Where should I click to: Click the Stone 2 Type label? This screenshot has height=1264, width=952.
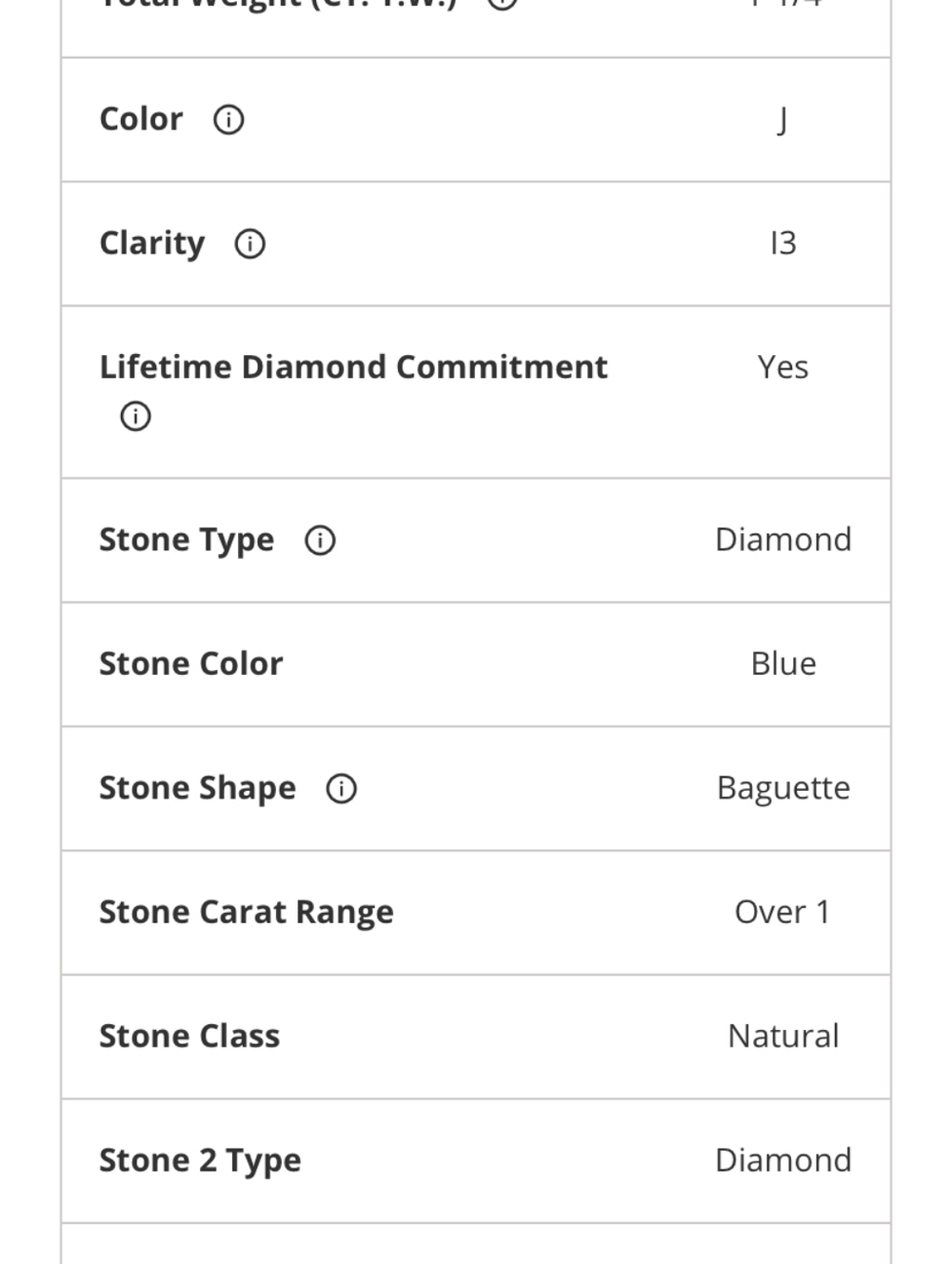click(x=200, y=1160)
